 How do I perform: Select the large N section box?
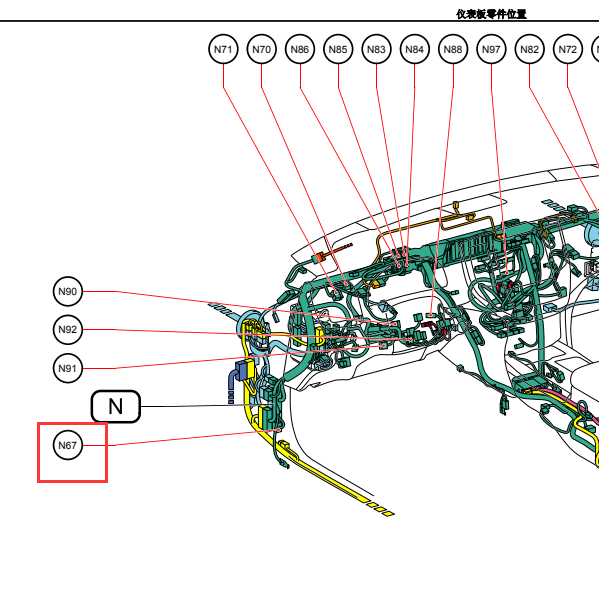pyautogui.click(x=116, y=406)
